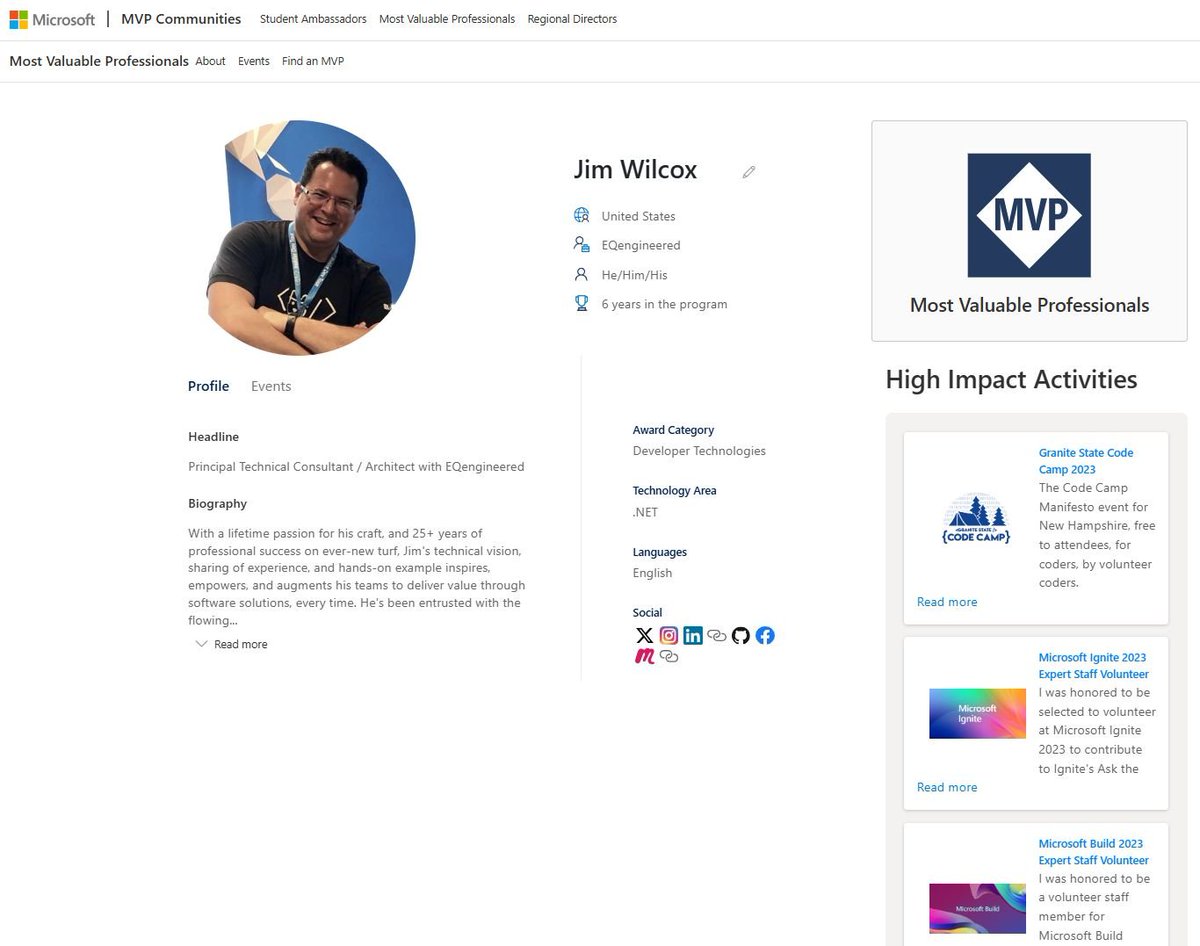This screenshot has width=1200, height=946.
Task: Read more about Microsoft Ignite 2023 volunteering
Action: 946,787
